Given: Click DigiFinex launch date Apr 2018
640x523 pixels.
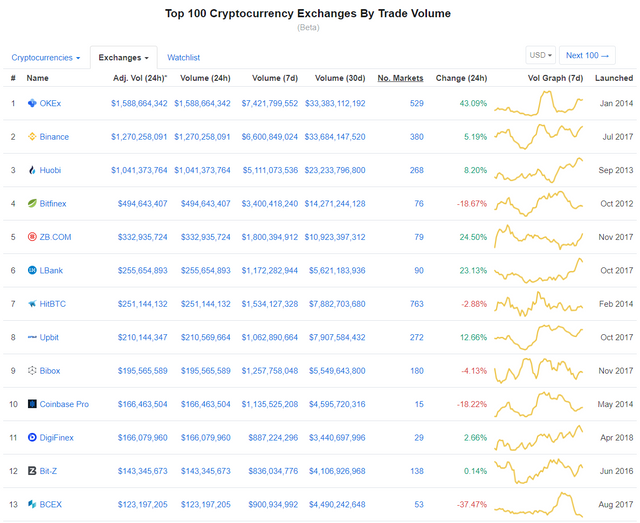Looking at the screenshot, I should (617, 438).
